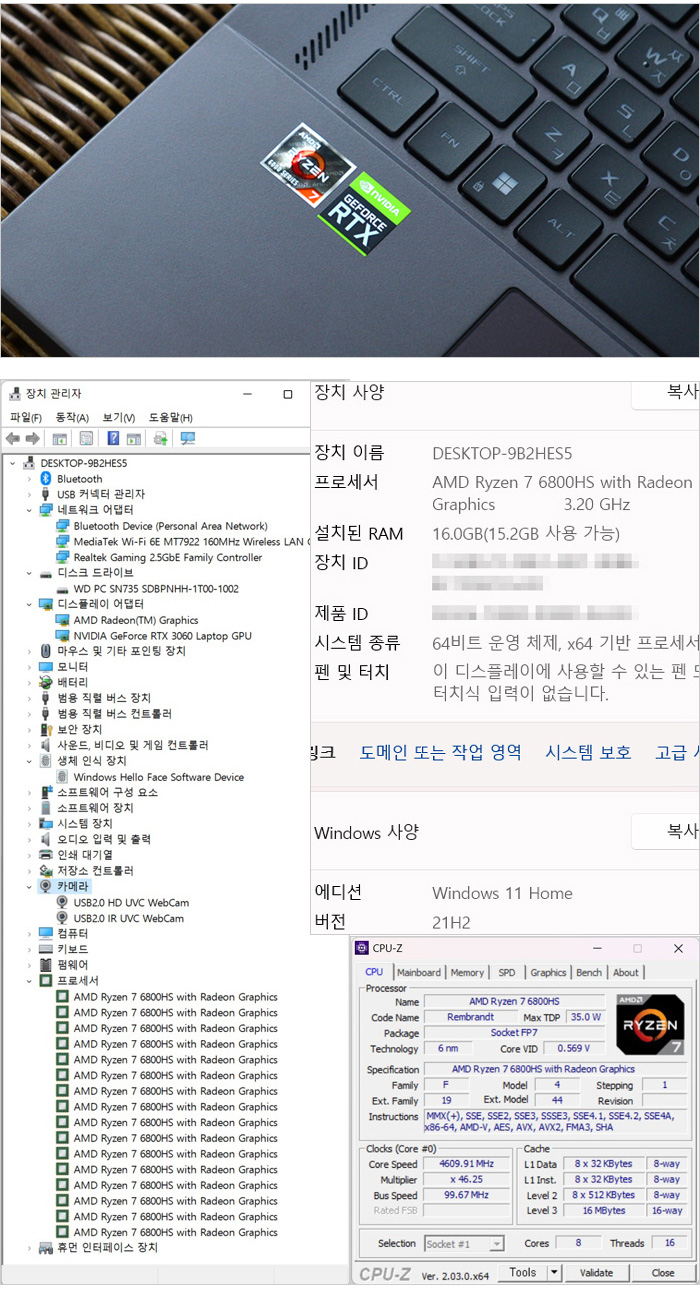
Task: Click the Ryzen 7 logo in CPU-Z
Action: click(650, 1024)
